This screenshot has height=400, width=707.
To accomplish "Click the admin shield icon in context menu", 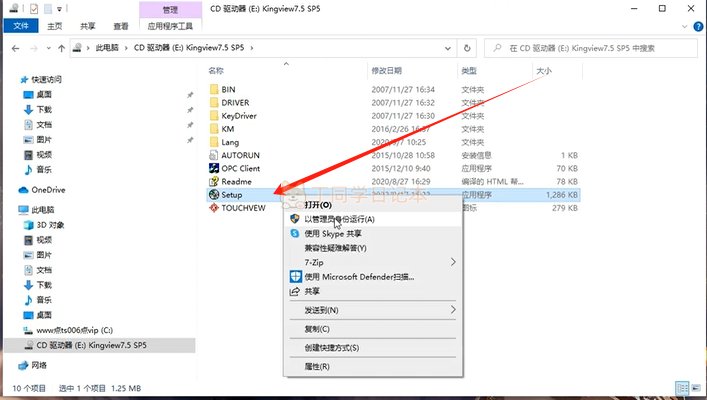I will (295, 219).
